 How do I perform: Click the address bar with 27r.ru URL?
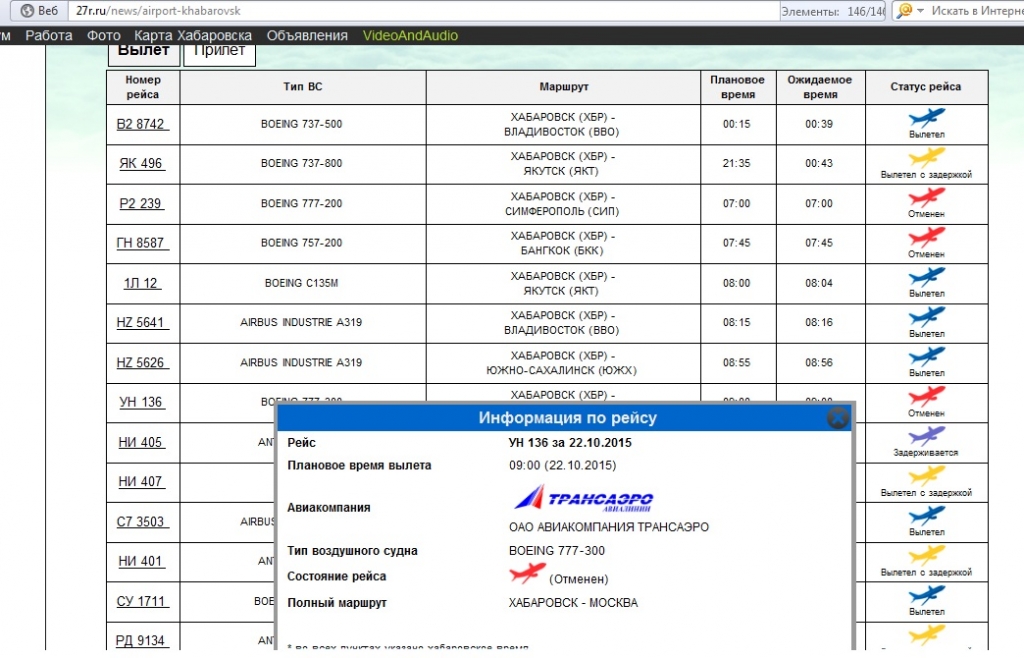tap(400, 10)
